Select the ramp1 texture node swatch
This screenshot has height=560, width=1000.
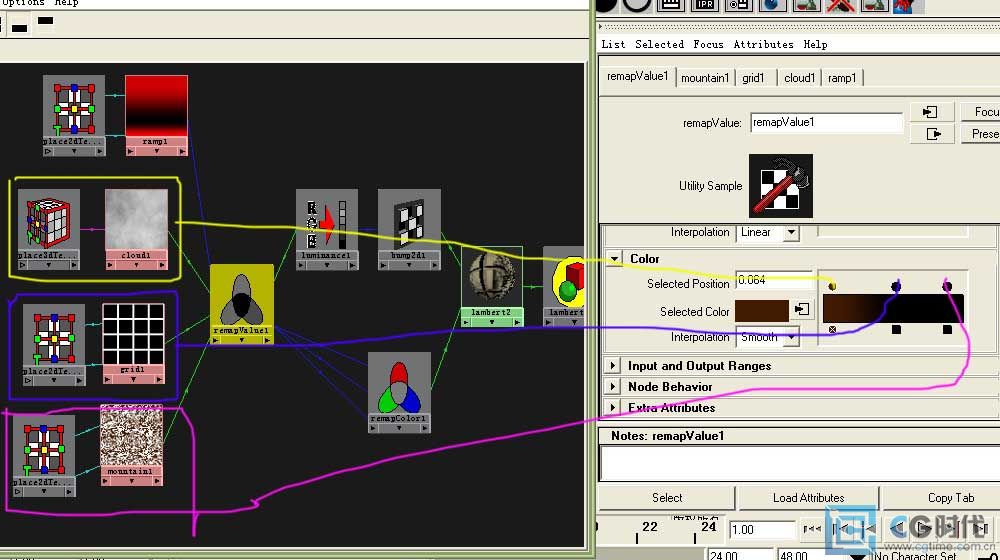coord(156,106)
